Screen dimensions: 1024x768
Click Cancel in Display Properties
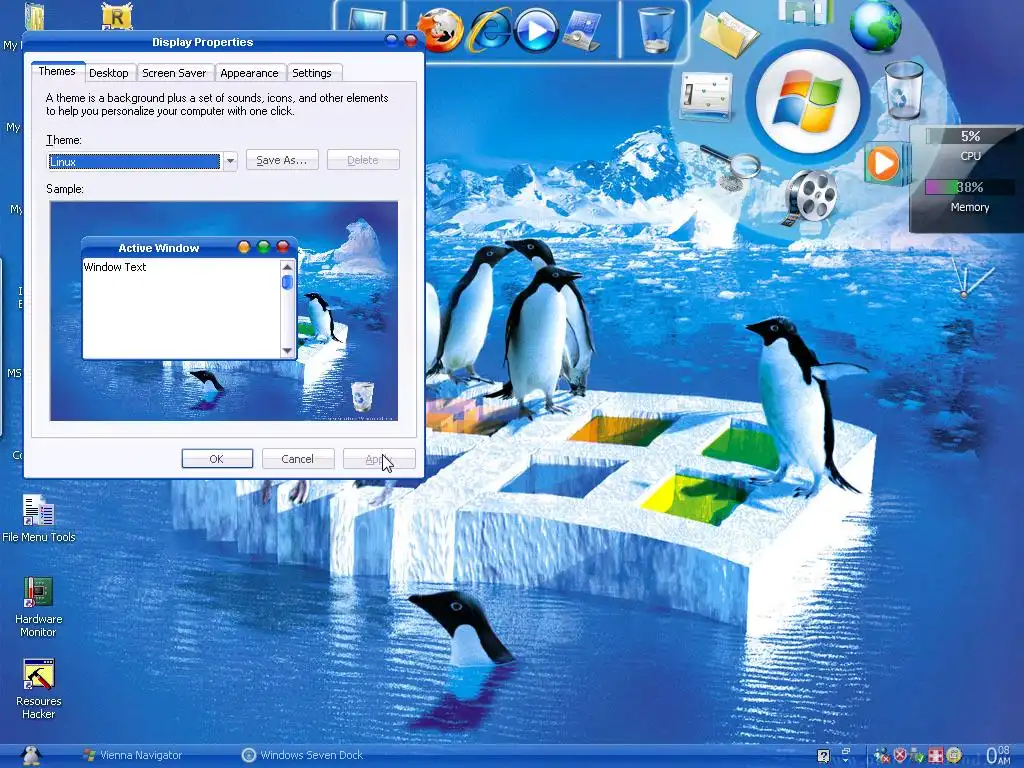click(298, 459)
